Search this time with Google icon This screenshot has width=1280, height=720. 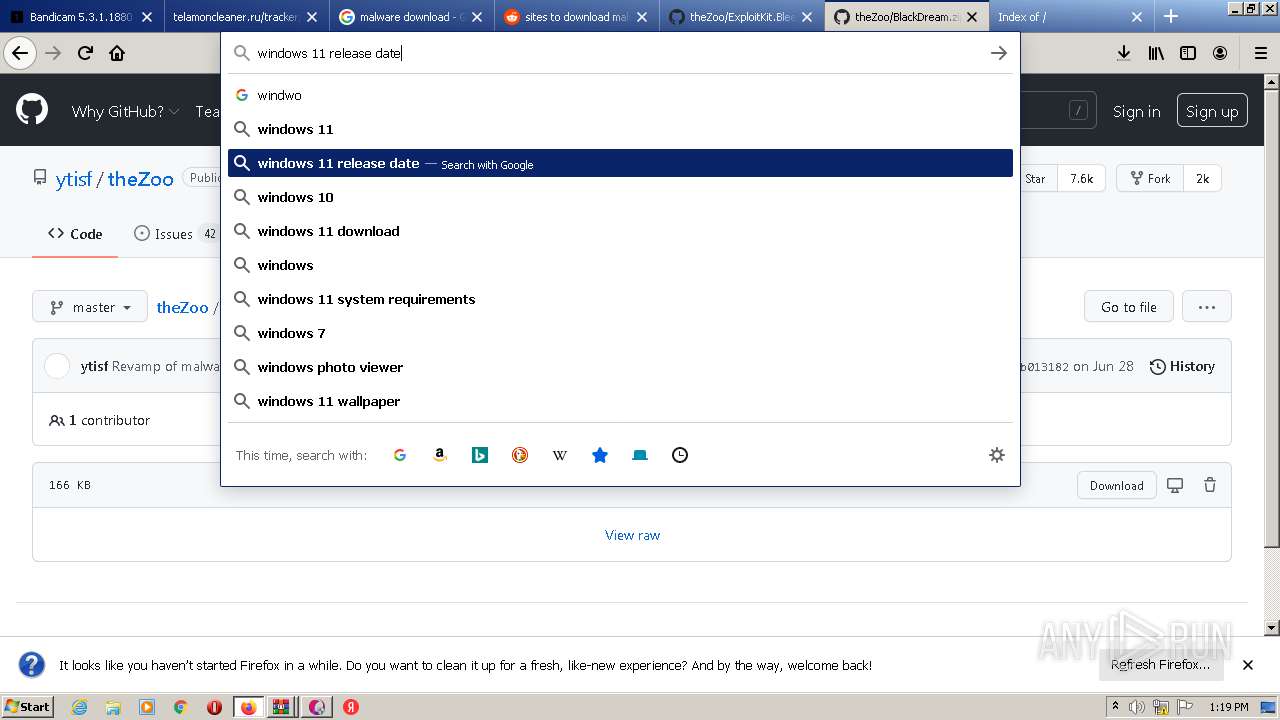(400, 455)
